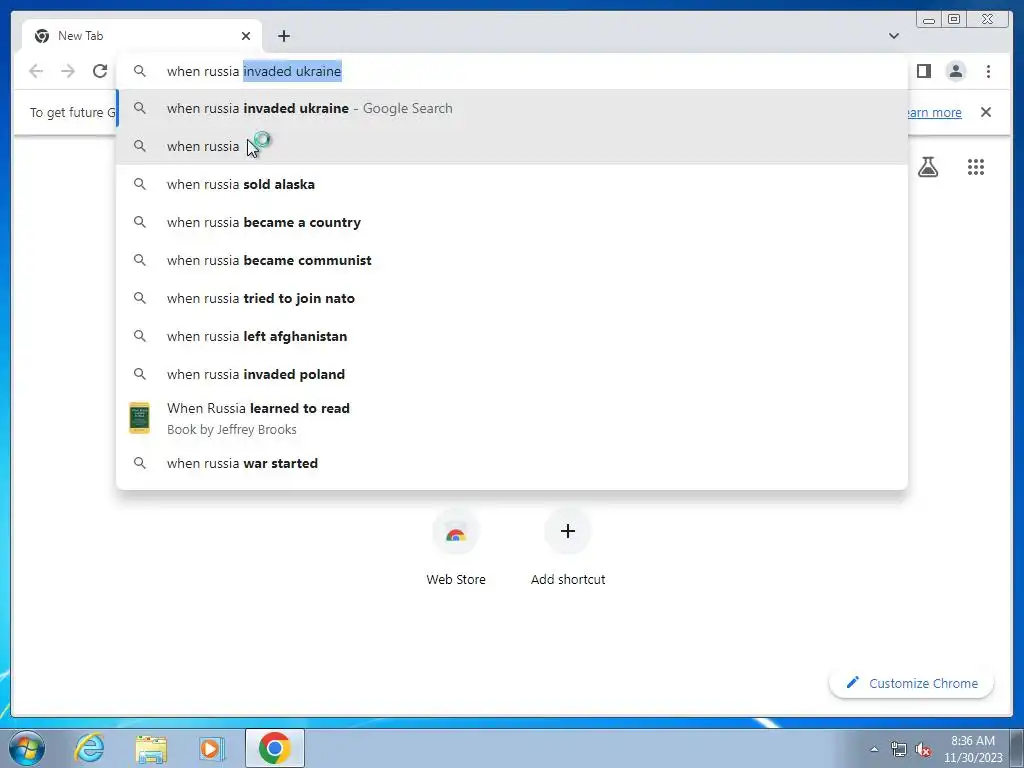This screenshot has width=1024, height=768.
Task: Open the clock showing 8:36 AM
Action: 972,749
